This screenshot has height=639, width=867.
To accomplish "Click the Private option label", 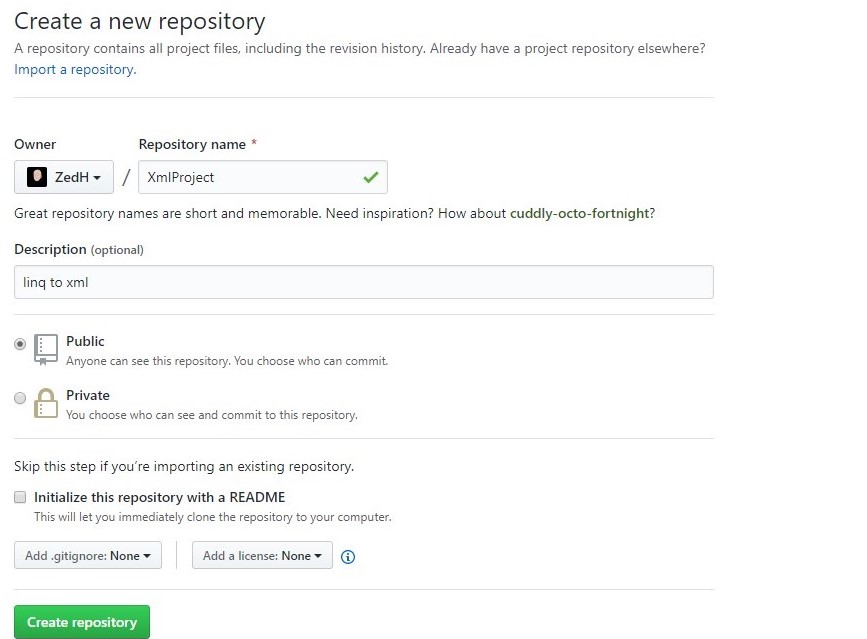I will click(x=88, y=395).
